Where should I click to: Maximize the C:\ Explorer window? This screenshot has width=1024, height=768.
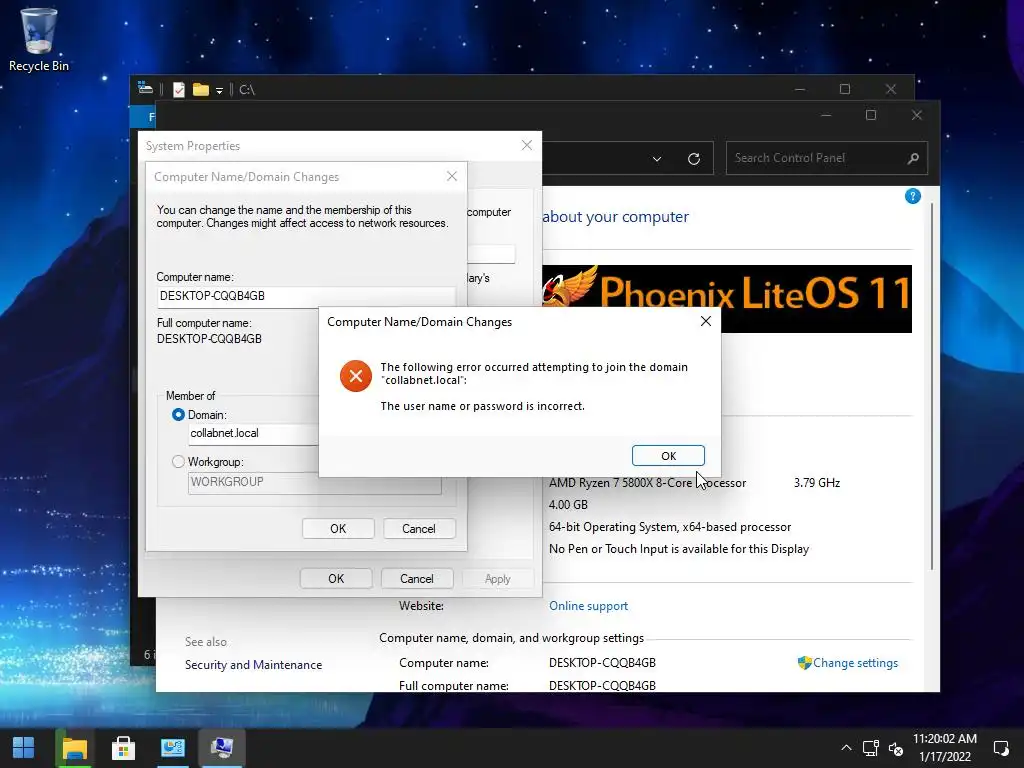click(x=844, y=89)
